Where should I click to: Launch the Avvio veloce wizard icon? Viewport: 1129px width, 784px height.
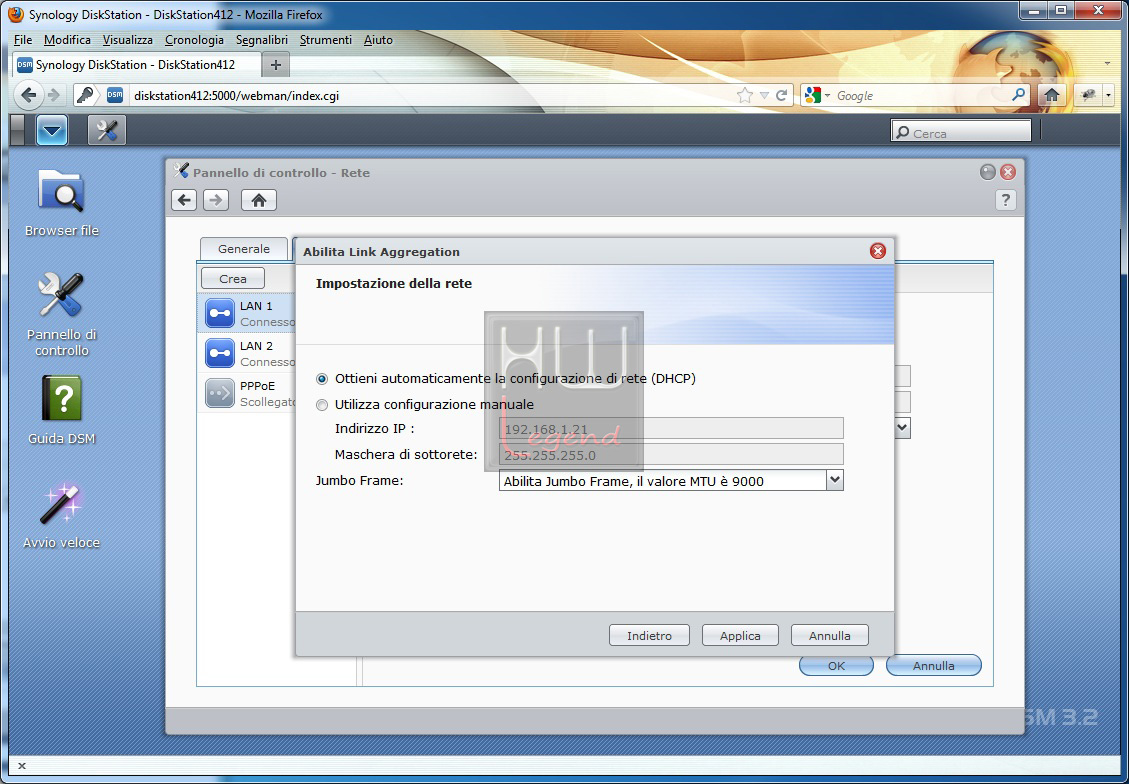(61, 515)
